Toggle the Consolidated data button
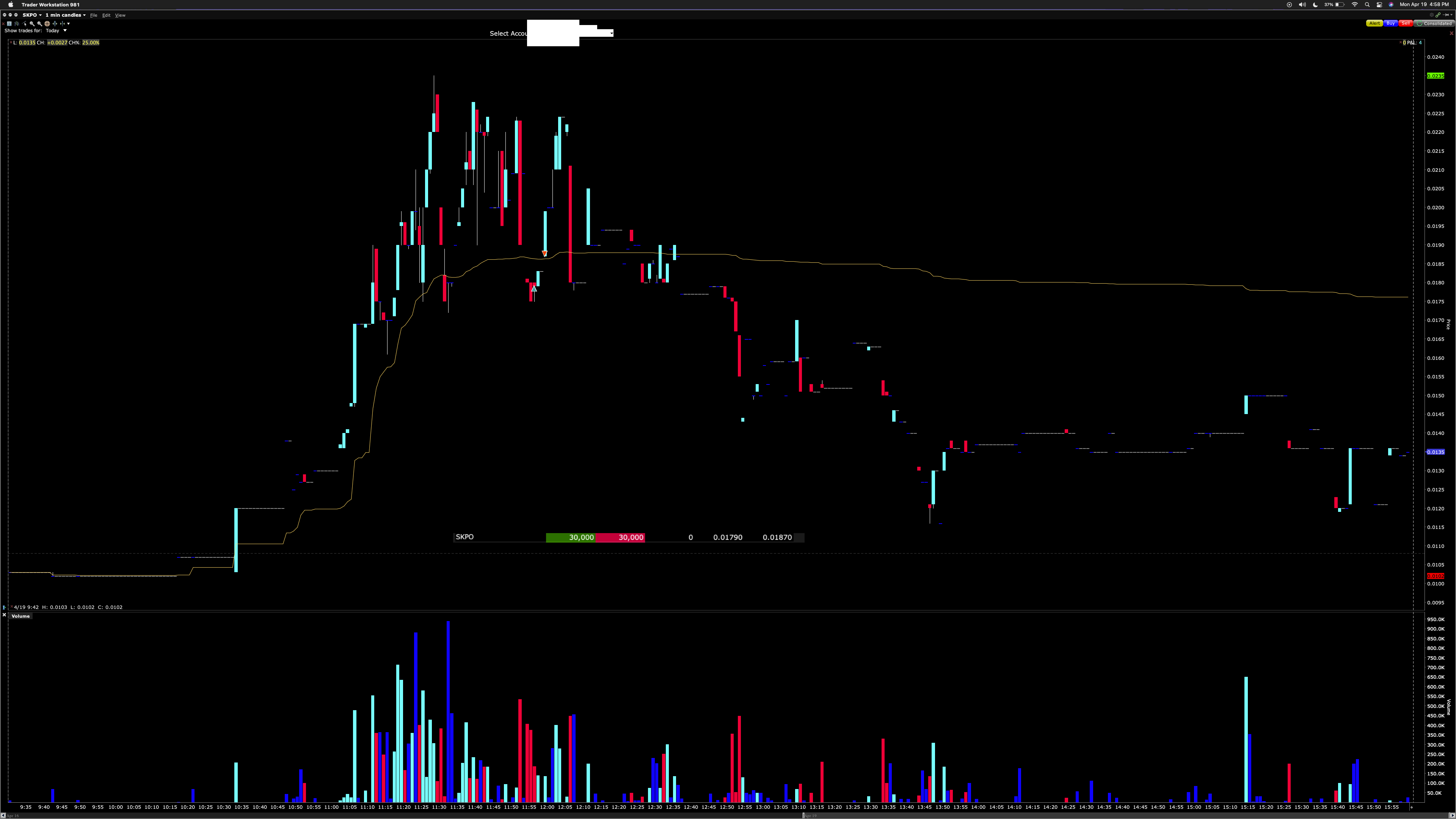Image resolution: width=1456 pixels, height=819 pixels. tap(1434, 24)
